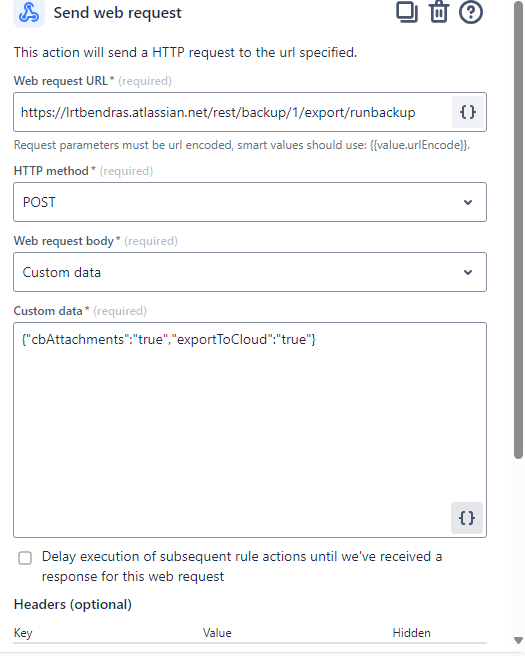Insert smart value in Custom data field

coord(467,518)
